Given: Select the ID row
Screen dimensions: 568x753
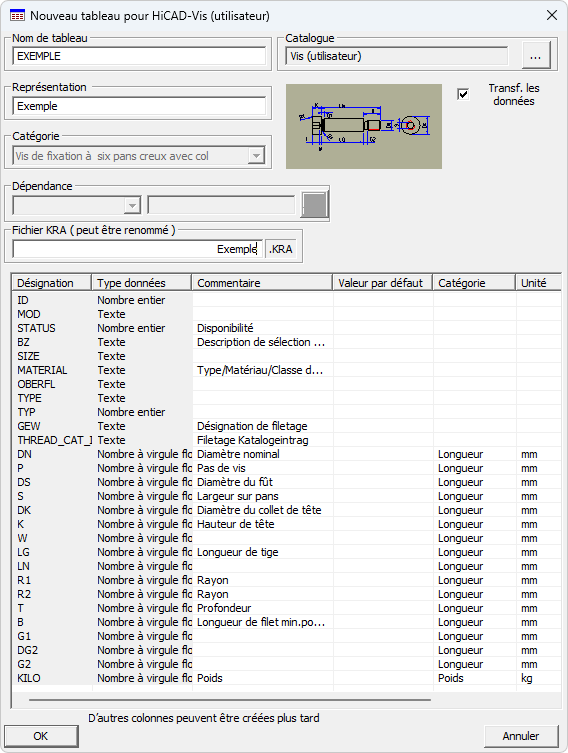Looking at the screenshot, I should (x=287, y=300).
